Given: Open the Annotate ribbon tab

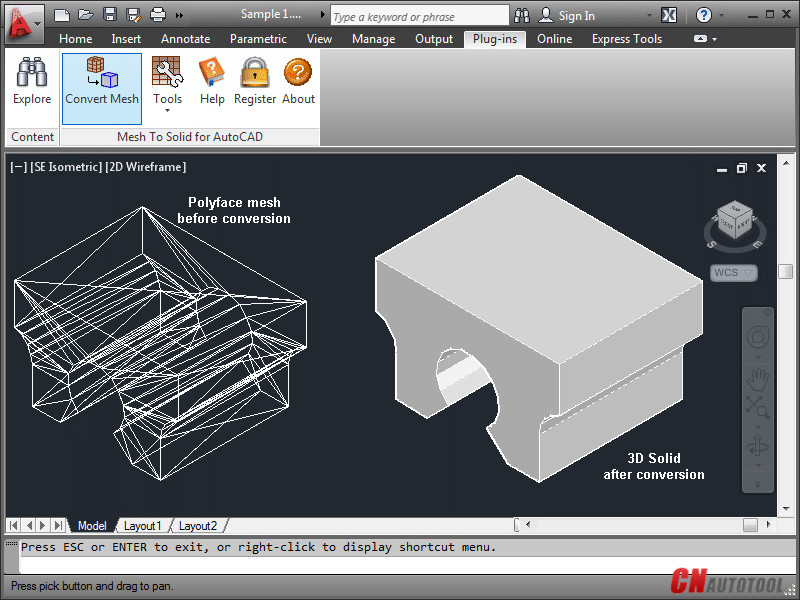Looking at the screenshot, I should (186, 39).
